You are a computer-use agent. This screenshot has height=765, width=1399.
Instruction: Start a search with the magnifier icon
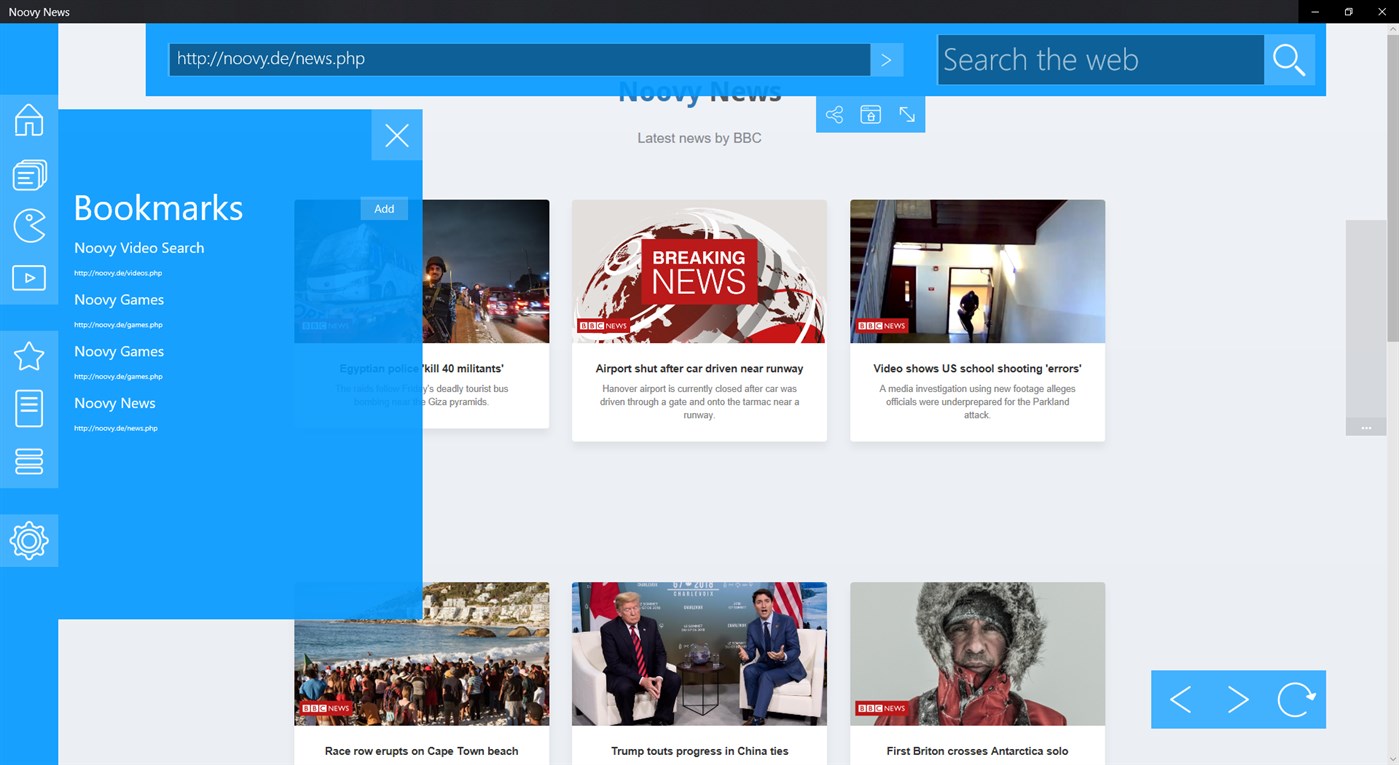1289,59
